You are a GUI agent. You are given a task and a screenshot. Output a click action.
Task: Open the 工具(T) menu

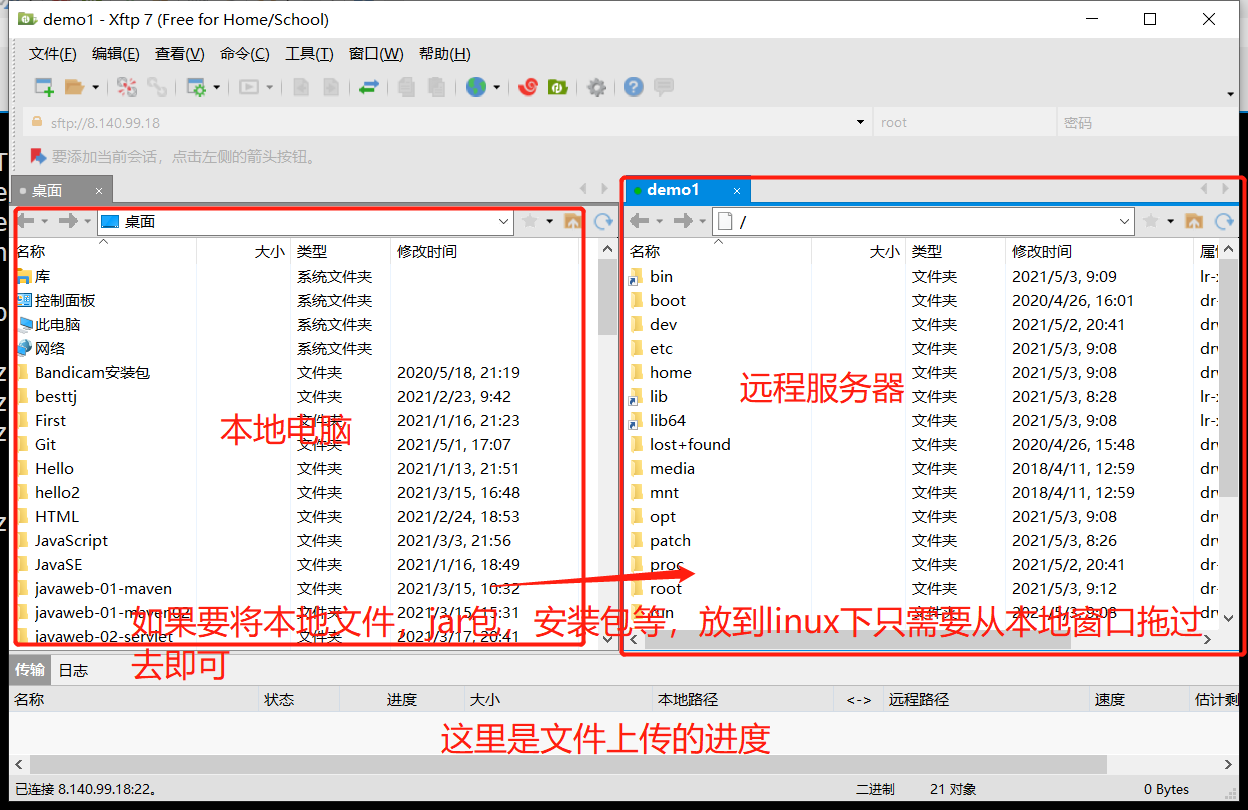(x=309, y=54)
